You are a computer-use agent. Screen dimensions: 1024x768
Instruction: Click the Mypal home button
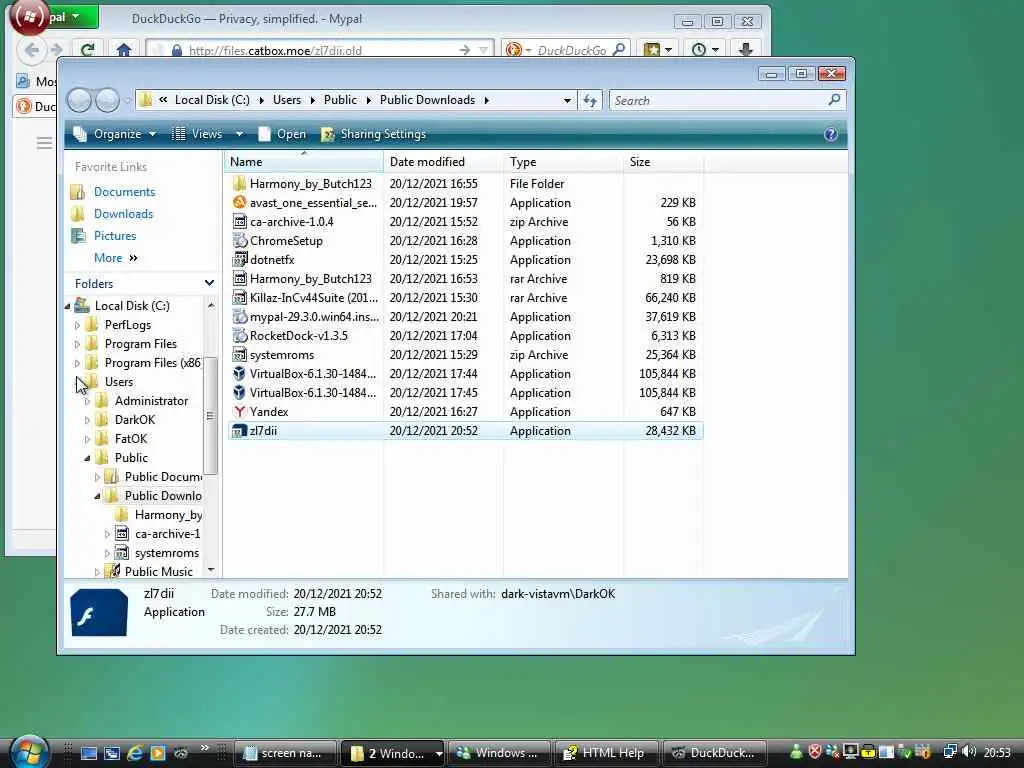click(x=124, y=50)
